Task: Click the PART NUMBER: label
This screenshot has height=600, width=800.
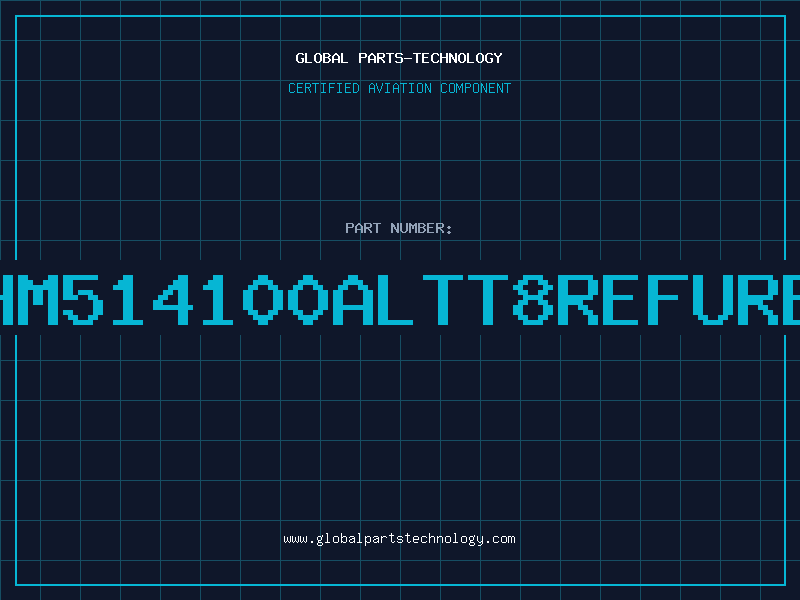Action: (399, 228)
